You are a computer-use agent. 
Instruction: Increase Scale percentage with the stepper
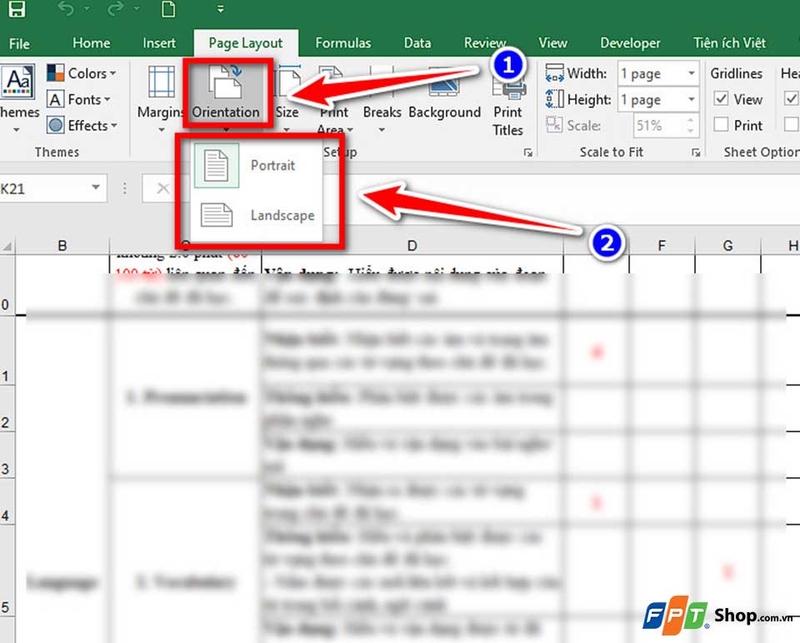689,121
